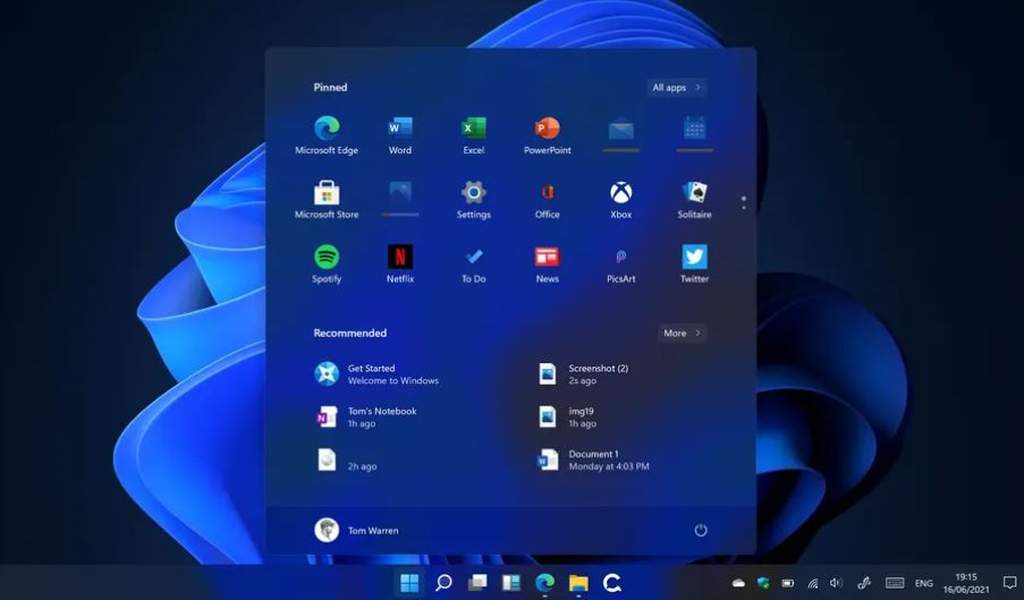Expand the All apps list

click(677, 87)
